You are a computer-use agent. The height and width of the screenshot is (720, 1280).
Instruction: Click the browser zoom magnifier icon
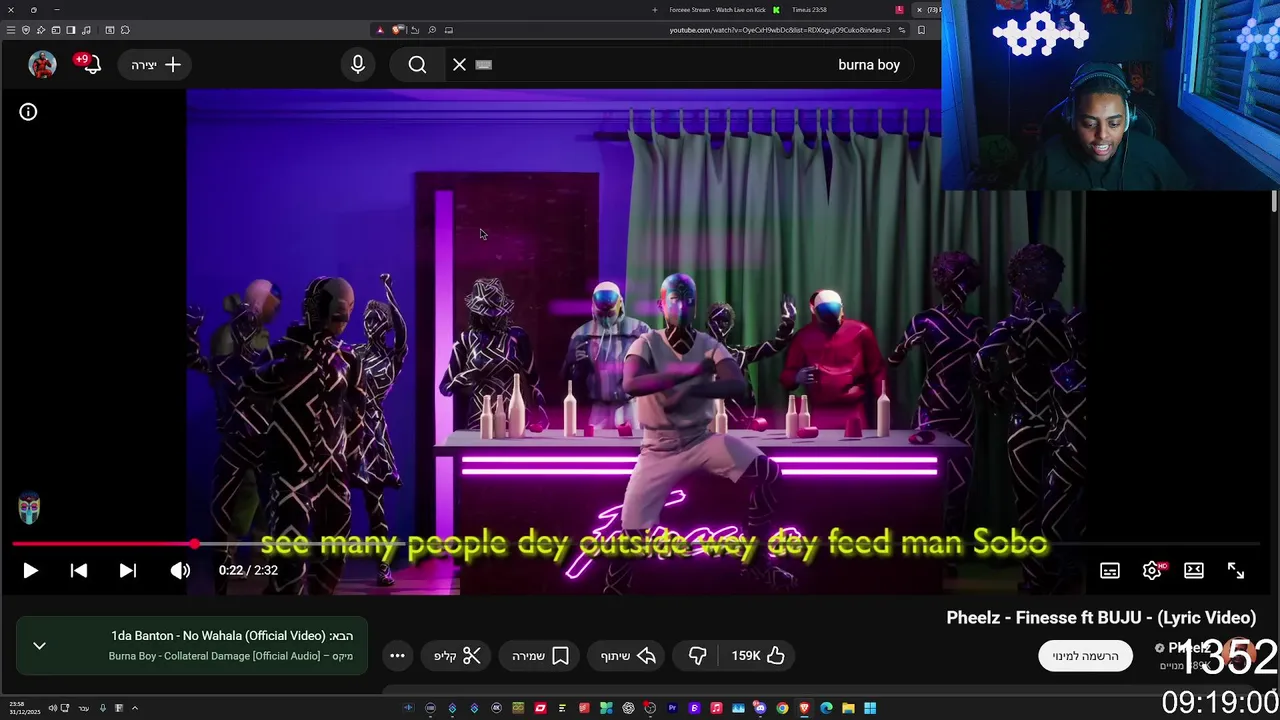(432, 30)
